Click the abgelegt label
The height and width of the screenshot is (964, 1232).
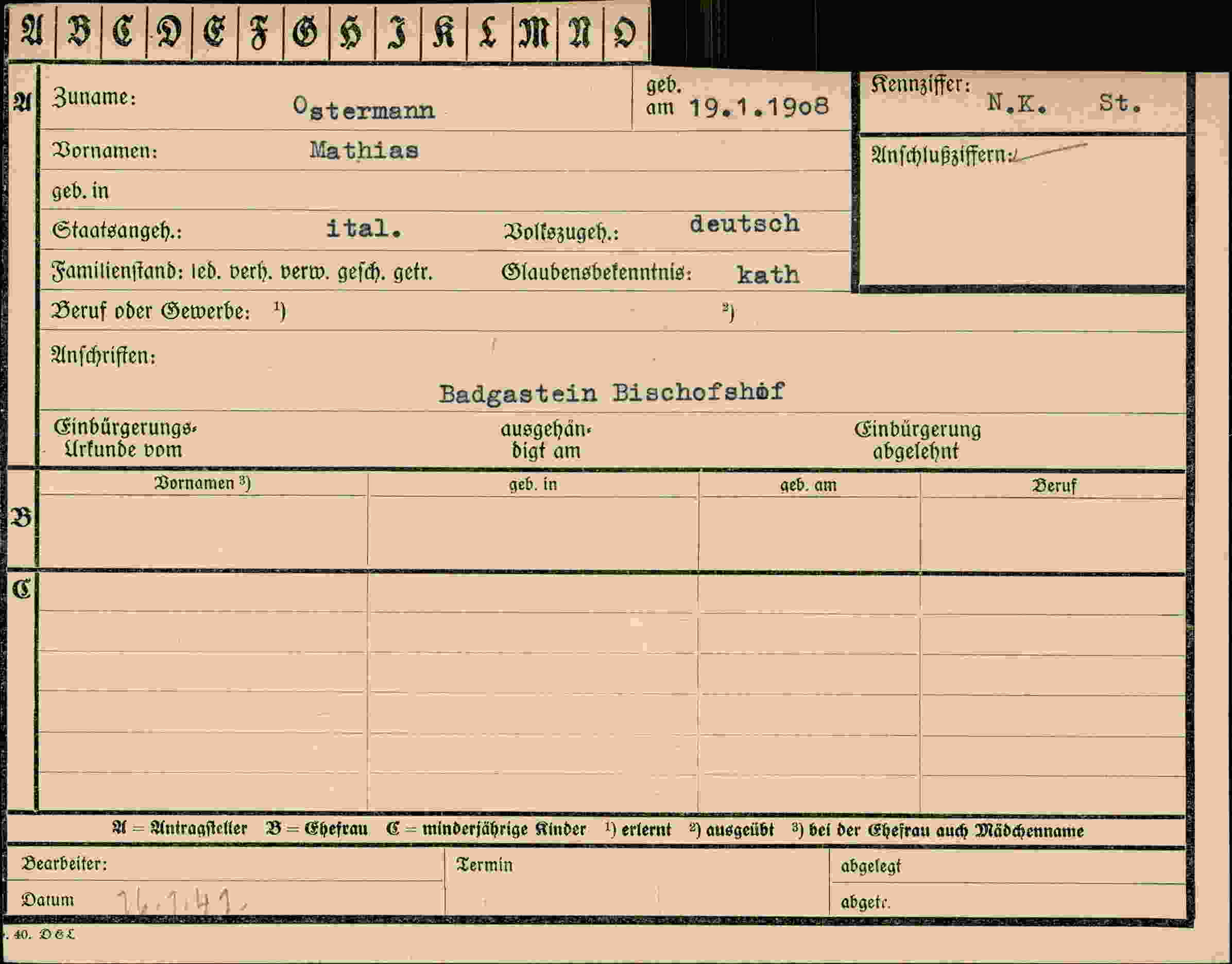coord(870,866)
